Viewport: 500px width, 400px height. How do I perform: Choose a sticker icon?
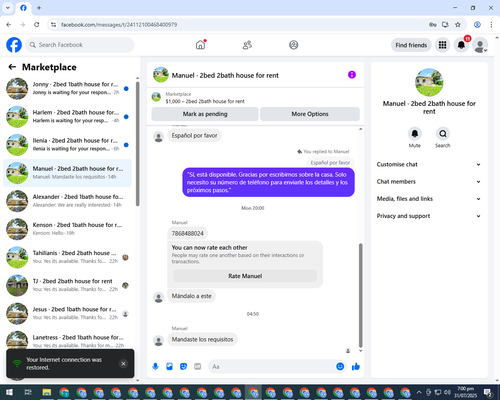(183, 367)
